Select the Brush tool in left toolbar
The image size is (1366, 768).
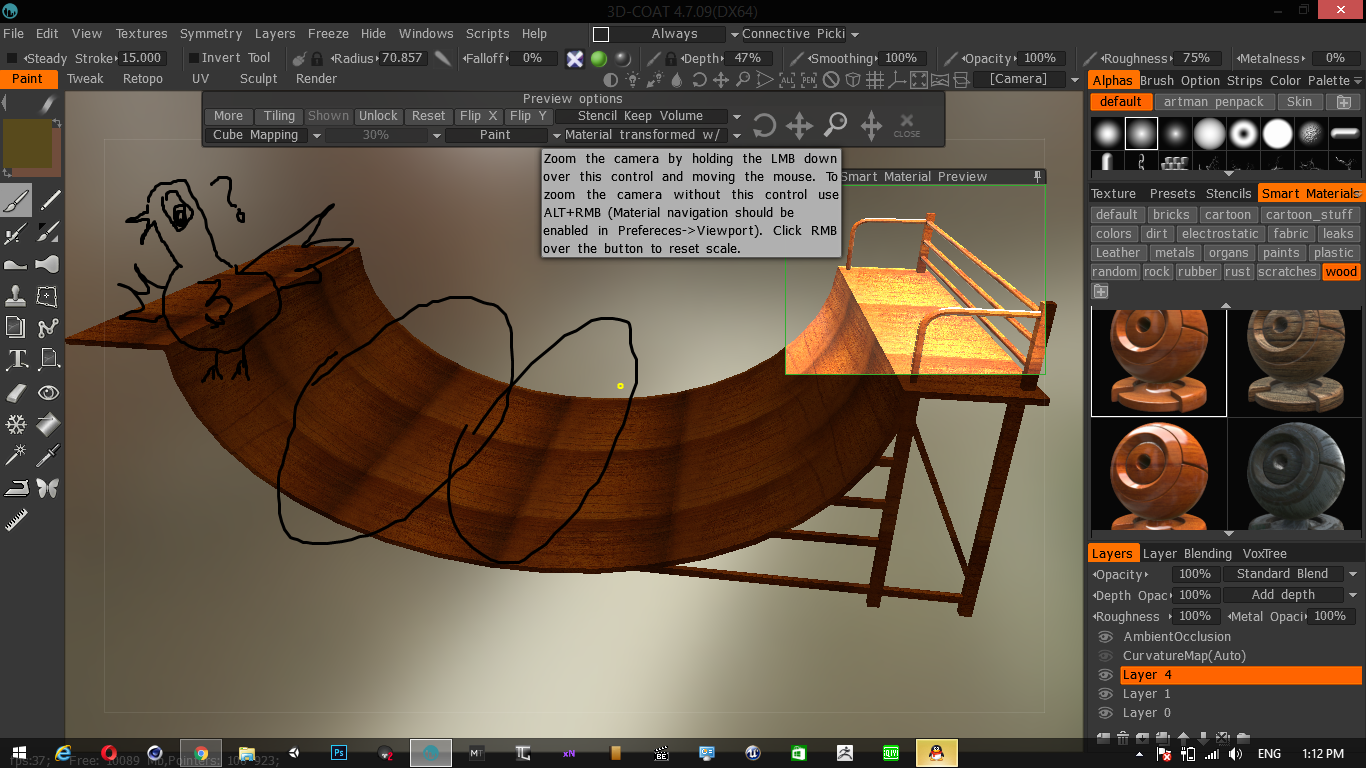click(x=16, y=201)
